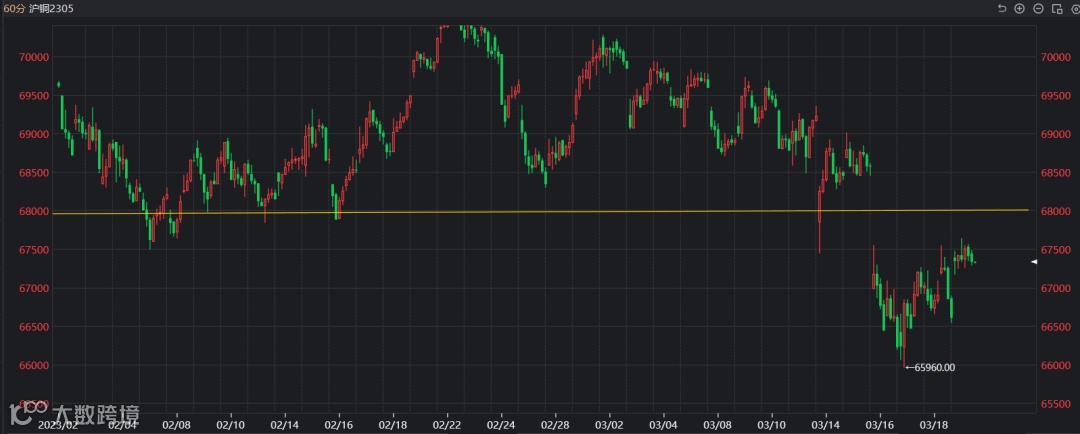Click the 02/10 date label

pyautogui.click(x=231, y=425)
